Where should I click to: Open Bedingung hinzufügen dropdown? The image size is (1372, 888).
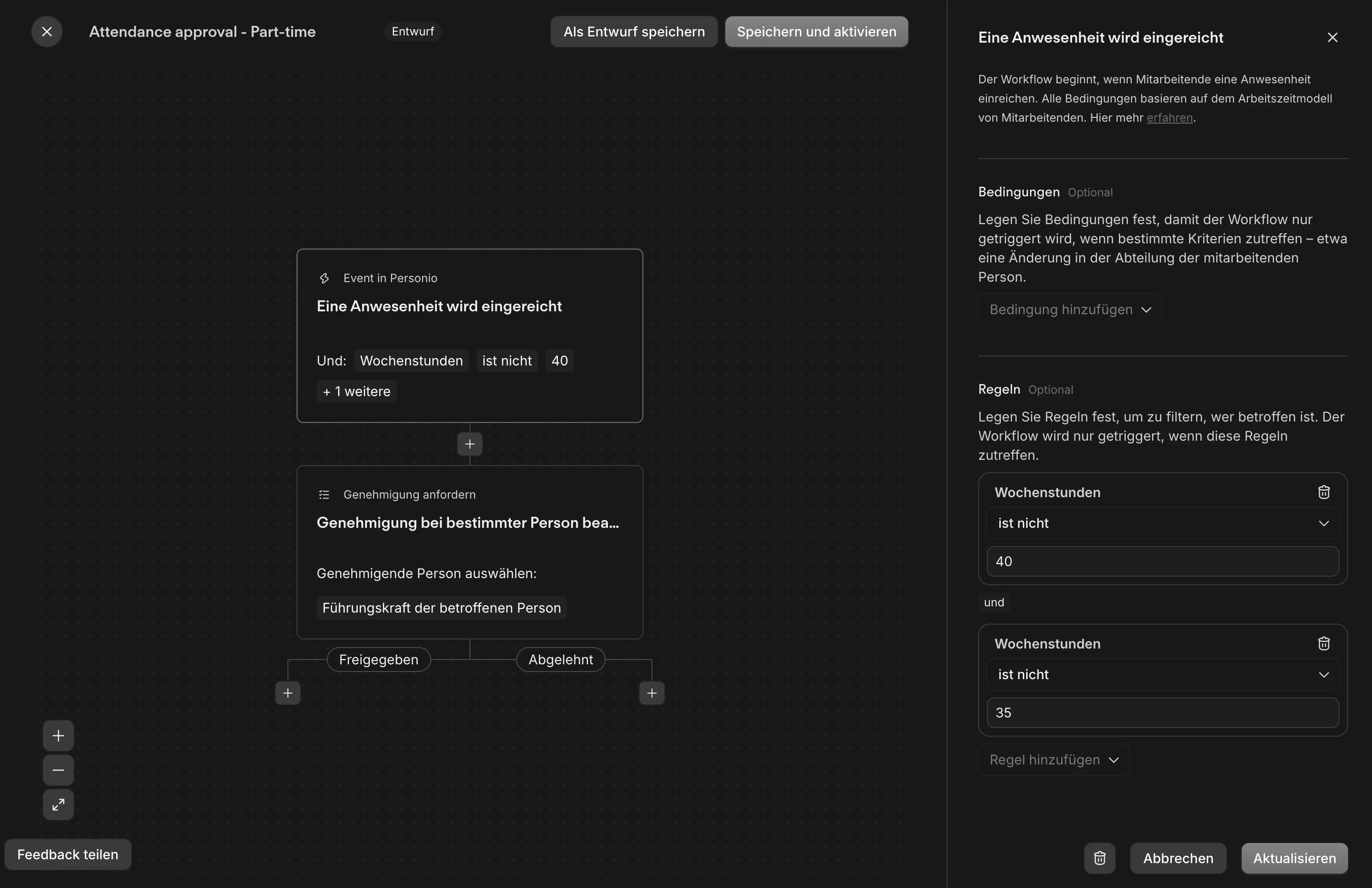1069,309
